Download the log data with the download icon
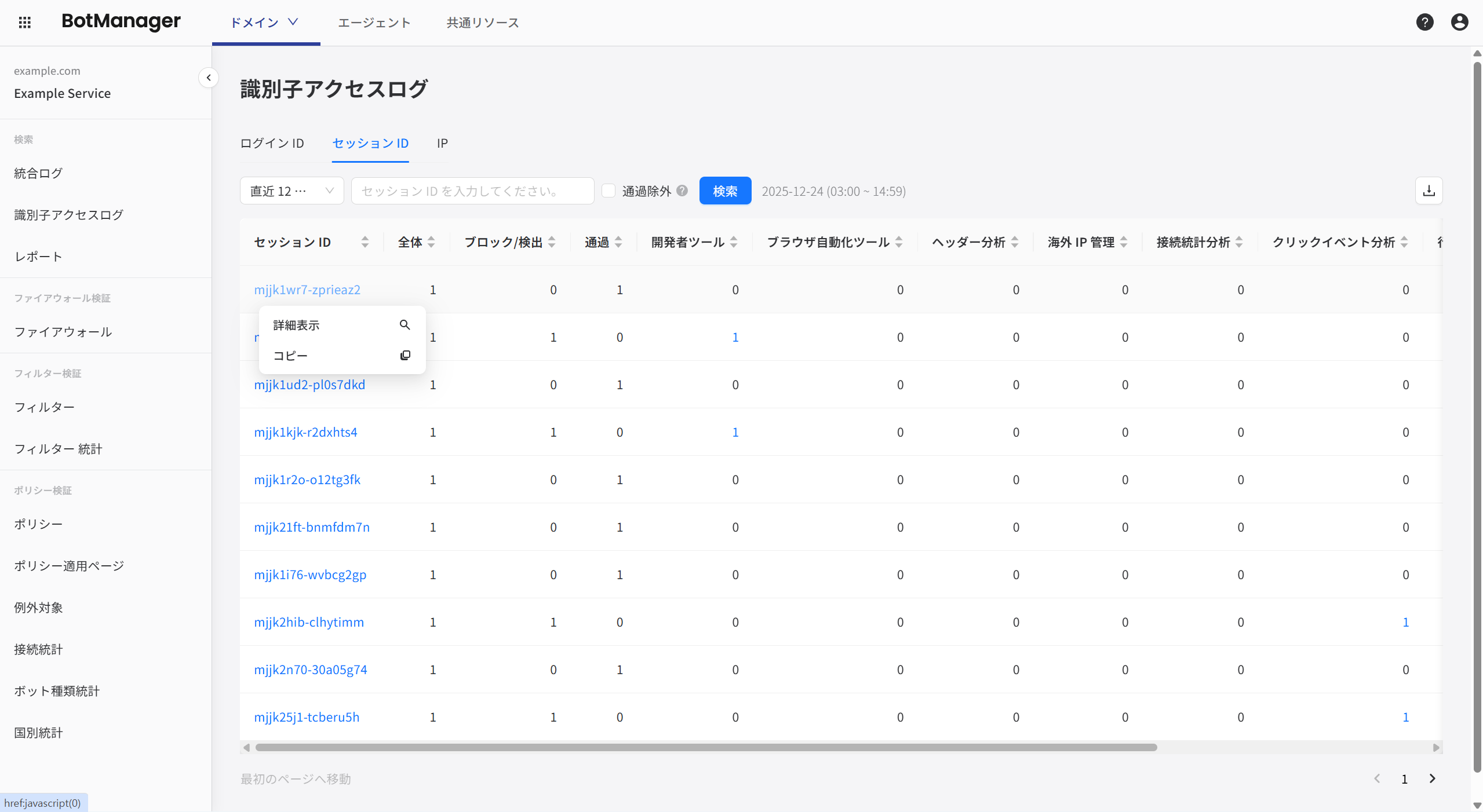Screen dimensions: 1483x812 (1429, 191)
